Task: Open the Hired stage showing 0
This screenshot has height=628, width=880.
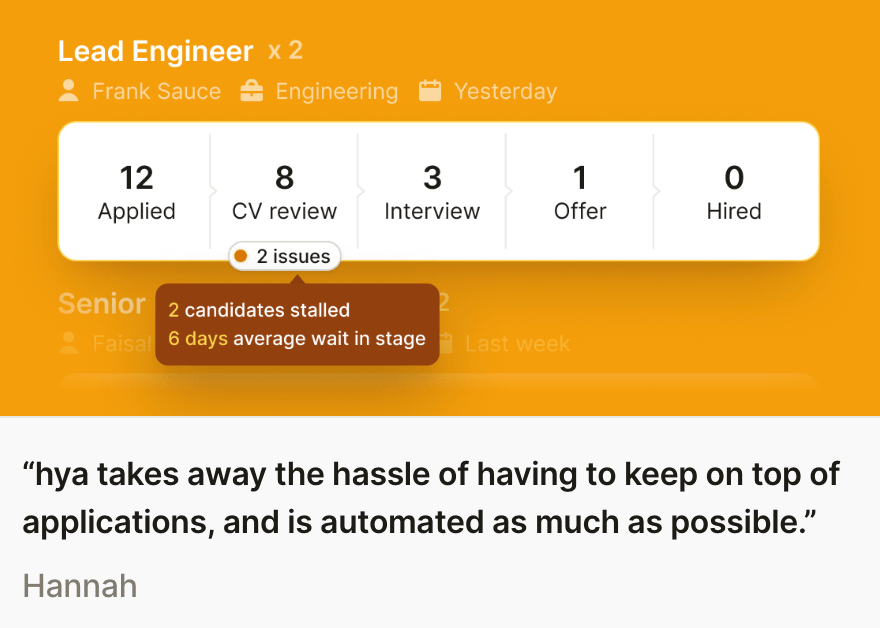Action: coord(734,191)
